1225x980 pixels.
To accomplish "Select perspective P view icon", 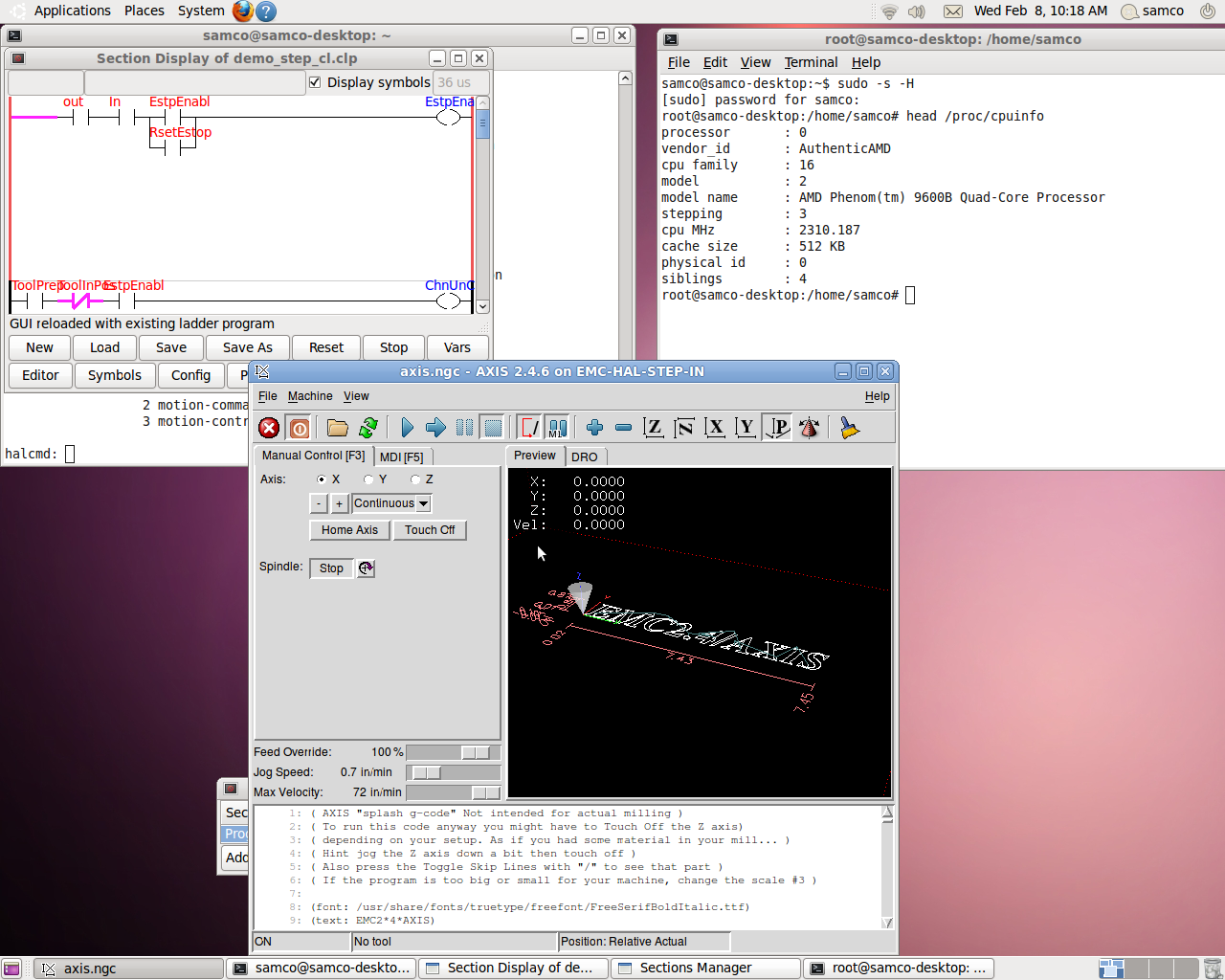I will 778,428.
